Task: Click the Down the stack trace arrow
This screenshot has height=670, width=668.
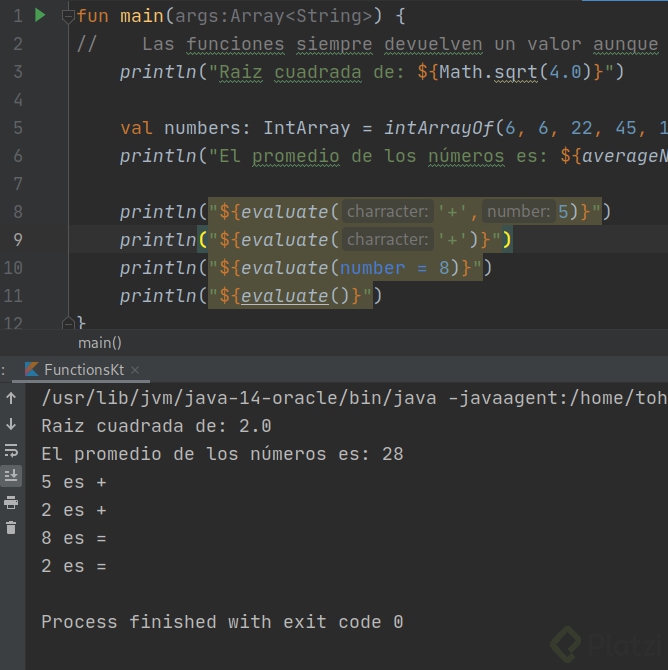Action: pos(11,424)
